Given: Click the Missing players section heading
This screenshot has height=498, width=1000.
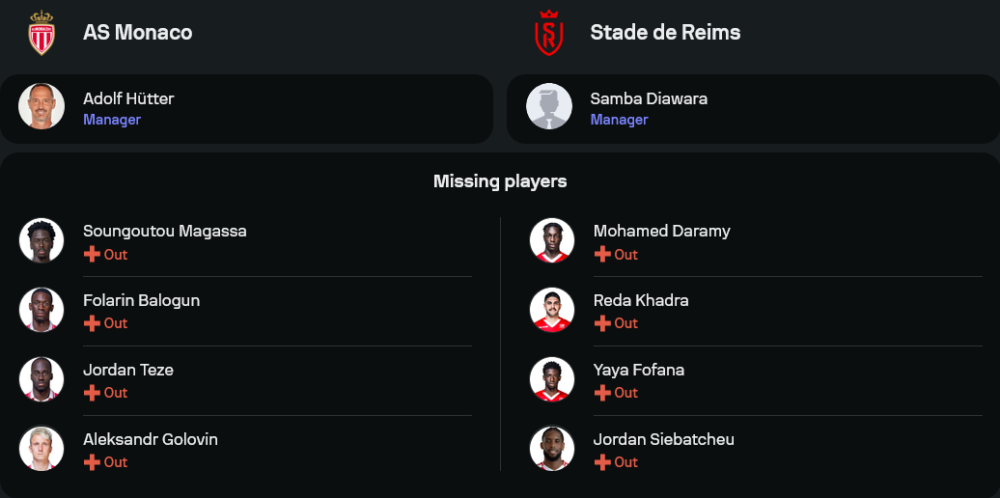Looking at the screenshot, I should pyautogui.click(x=500, y=182).
